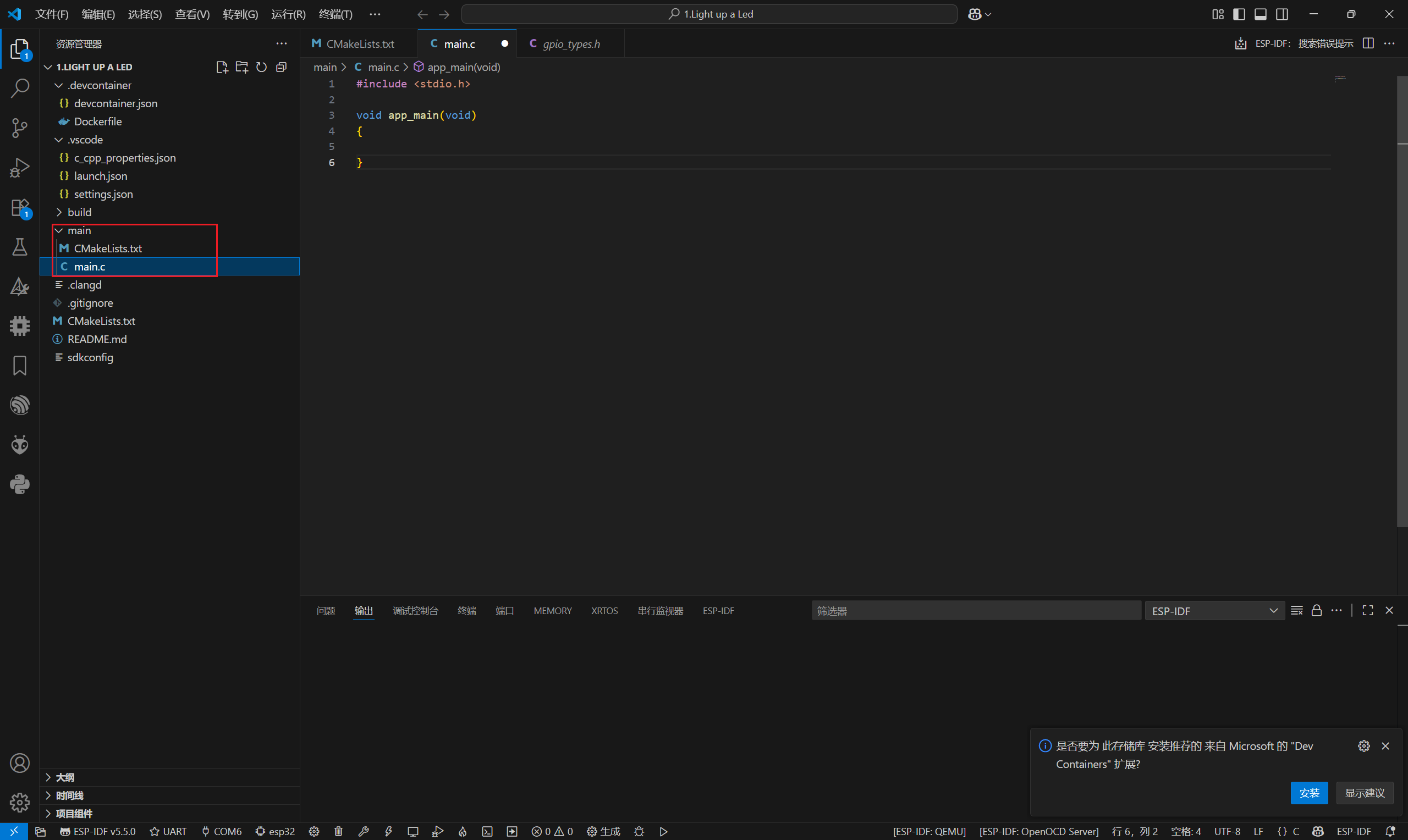1408x840 pixels.
Task: Click the flame build-flash-monitor icon
Action: click(x=463, y=831)
